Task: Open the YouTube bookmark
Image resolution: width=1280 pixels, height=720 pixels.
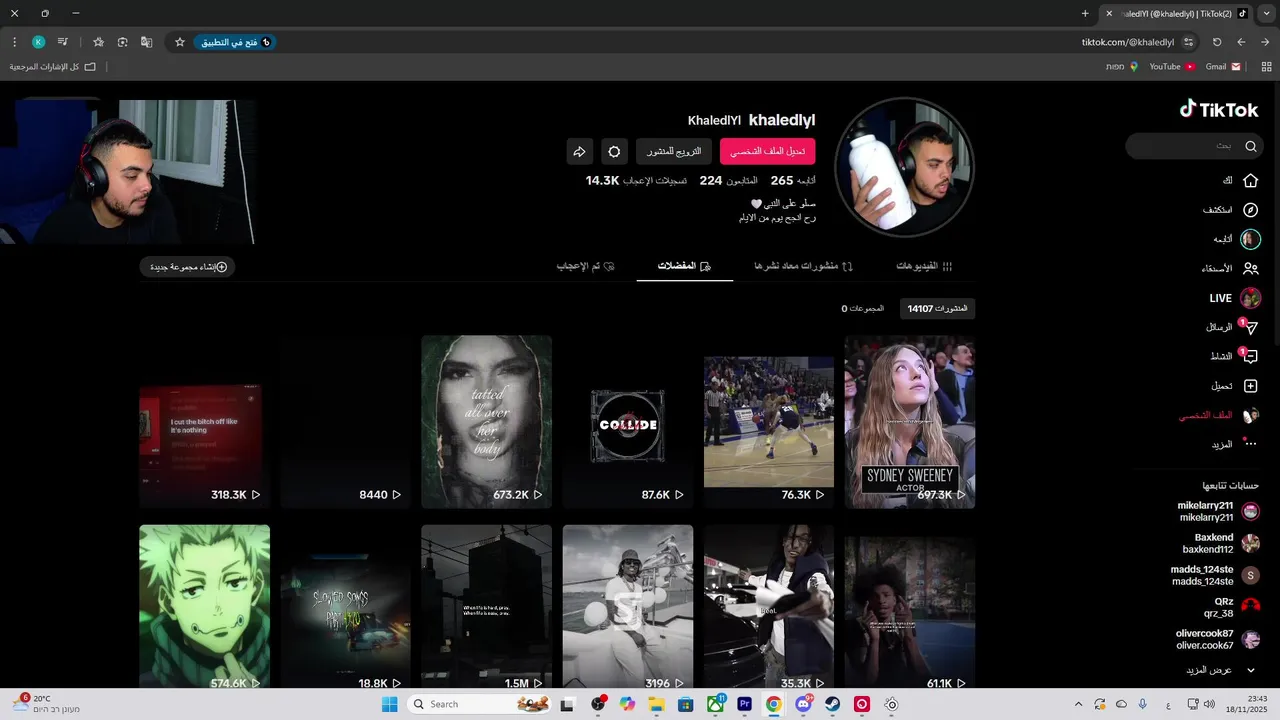Action: 1172,66
